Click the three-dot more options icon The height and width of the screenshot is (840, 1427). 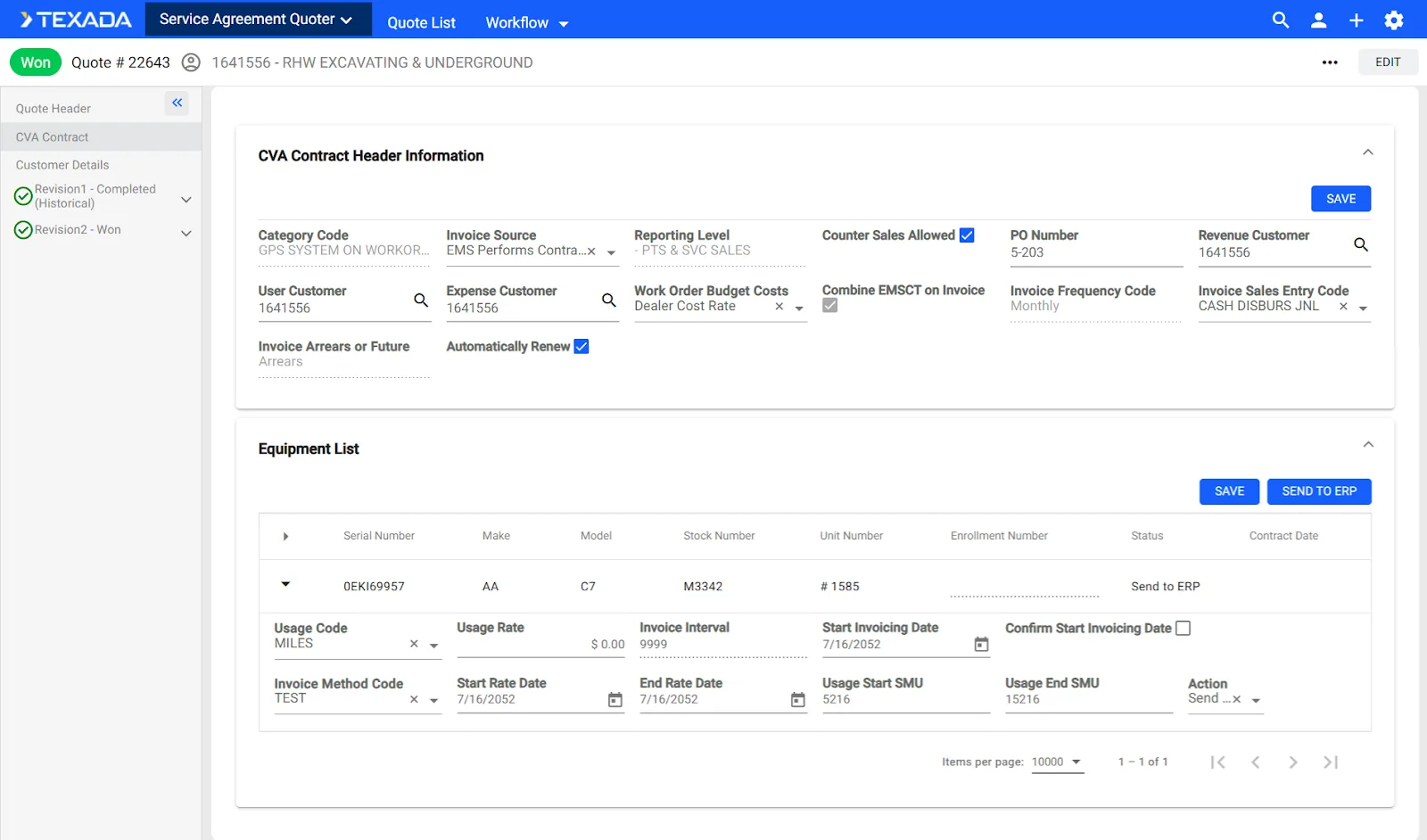tap(1329, 62)
